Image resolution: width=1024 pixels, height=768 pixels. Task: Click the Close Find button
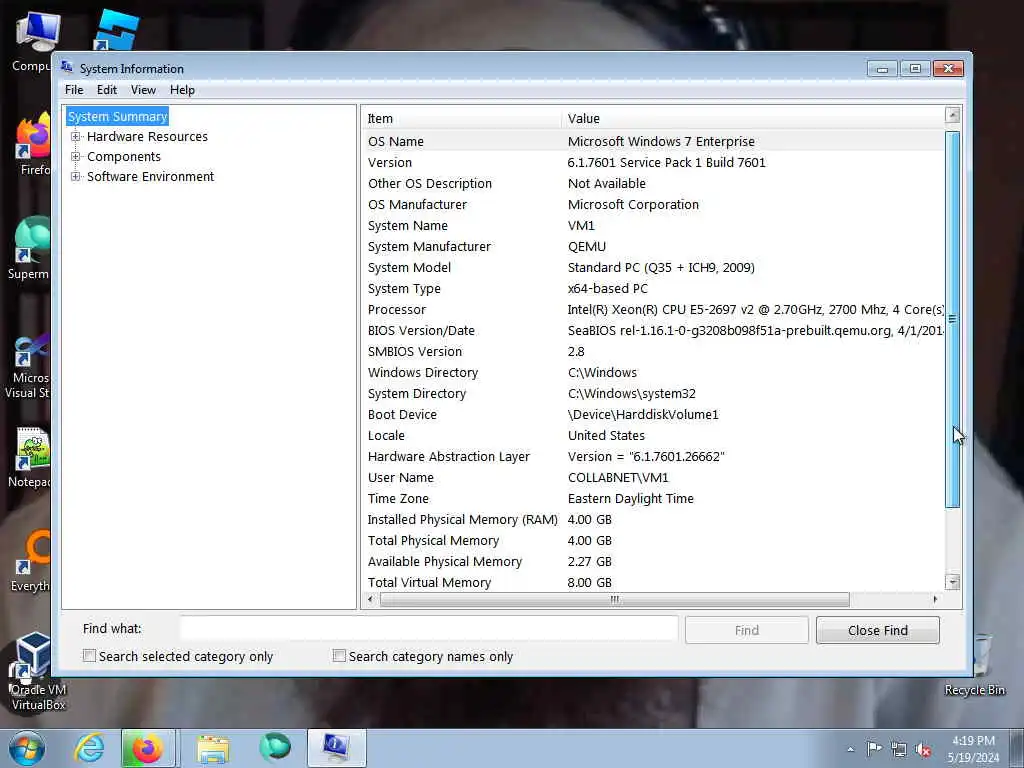878,630
